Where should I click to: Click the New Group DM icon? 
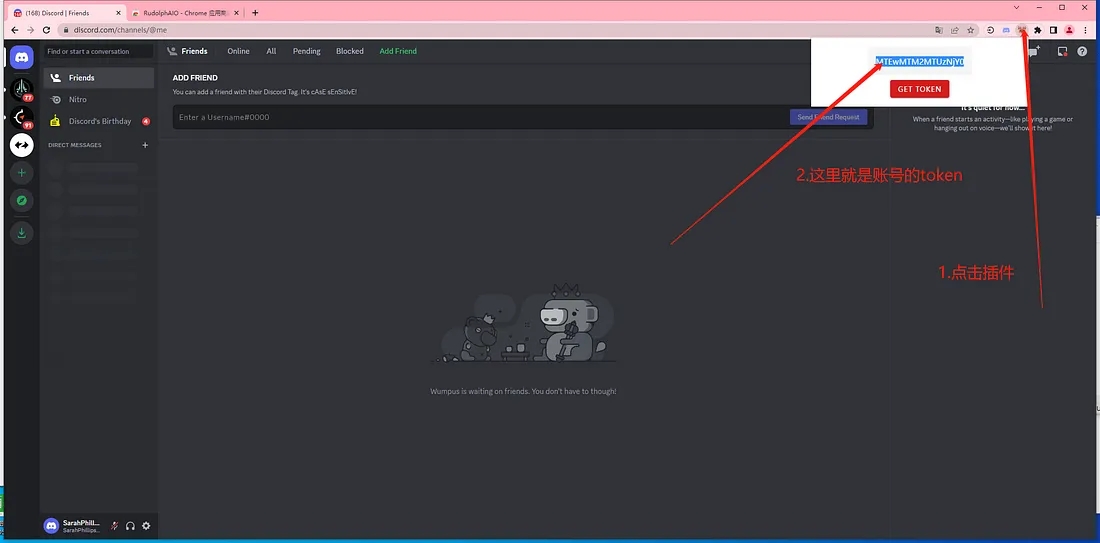tap(1036, 51)
